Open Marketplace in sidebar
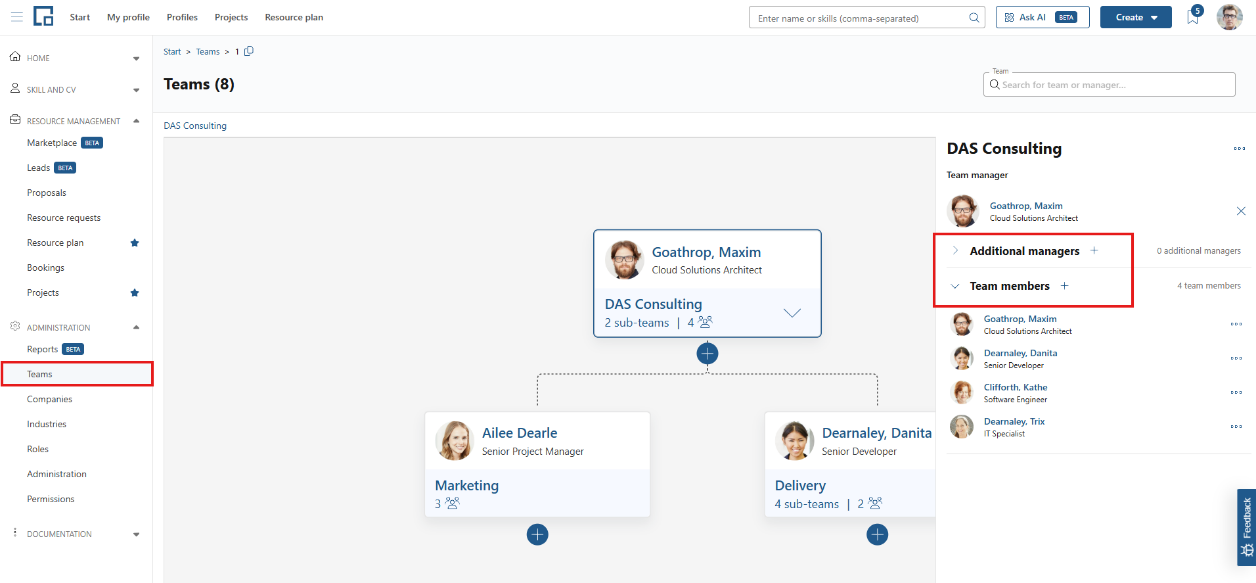This screenshot has height=583, width=1256. (52, 143)
